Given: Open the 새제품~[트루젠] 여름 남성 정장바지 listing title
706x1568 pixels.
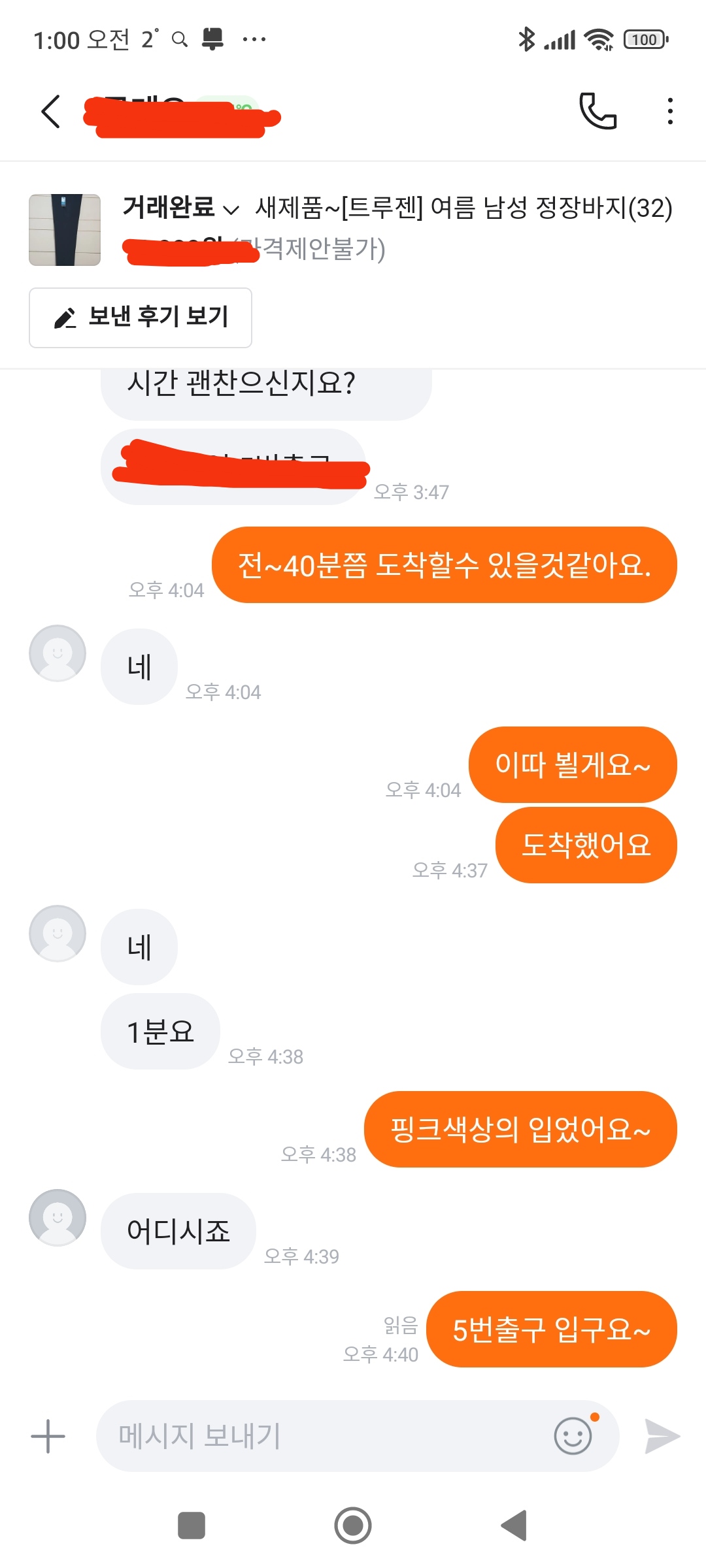Looking at the screenshot, I should 463,208.
